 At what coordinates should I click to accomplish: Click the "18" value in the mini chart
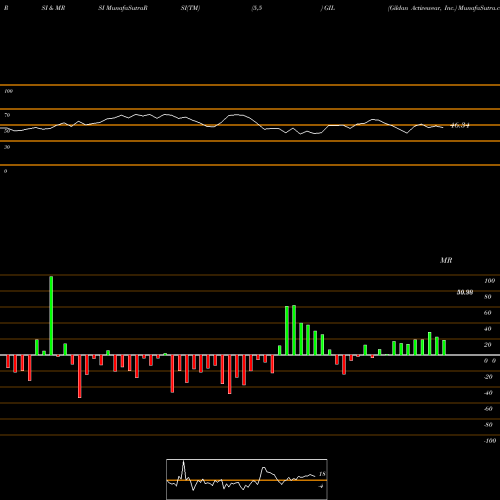[x=322, y=474]
